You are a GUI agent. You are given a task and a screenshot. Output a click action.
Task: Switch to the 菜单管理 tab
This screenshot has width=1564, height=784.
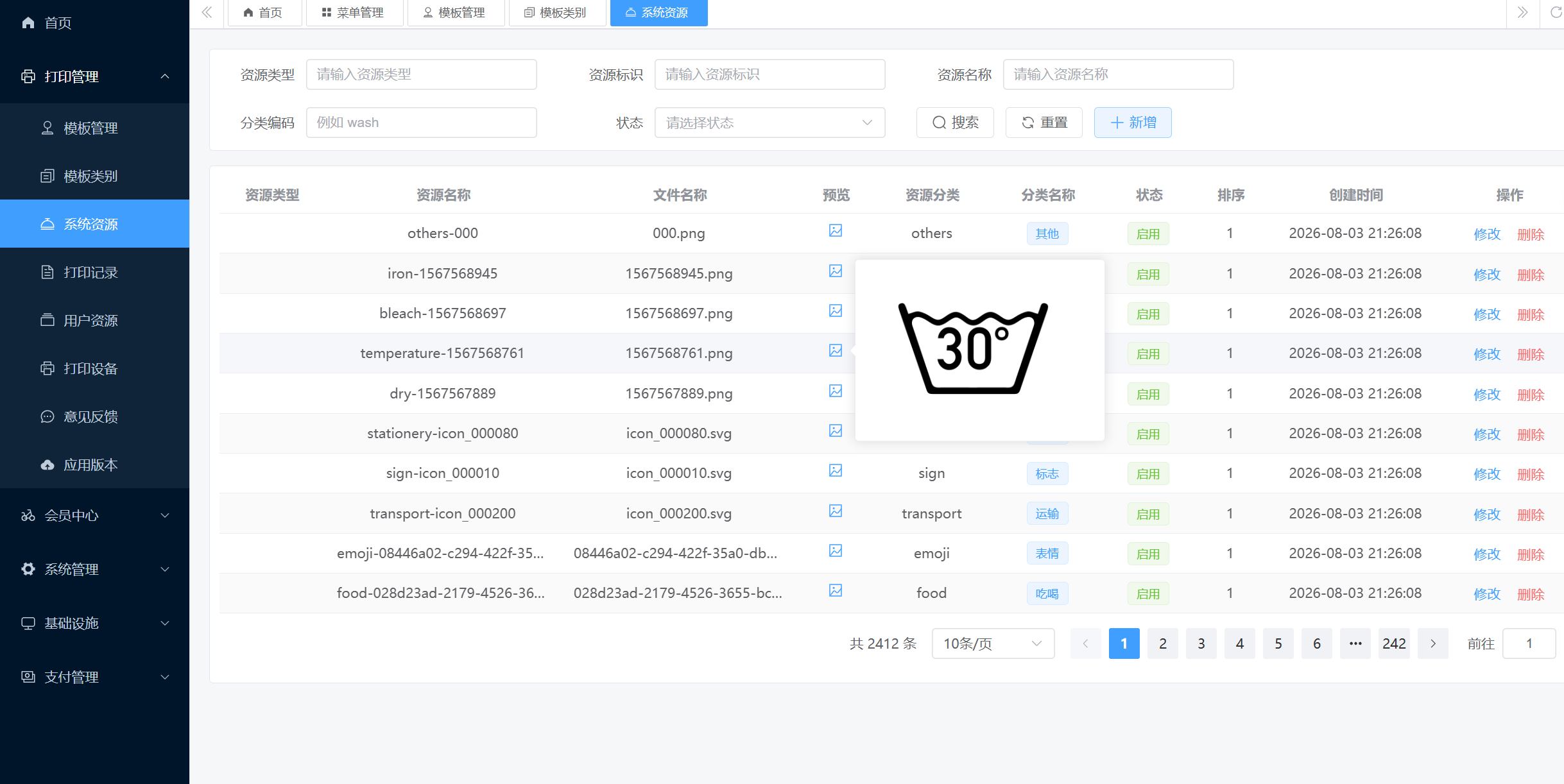click(x=354, y=13)
